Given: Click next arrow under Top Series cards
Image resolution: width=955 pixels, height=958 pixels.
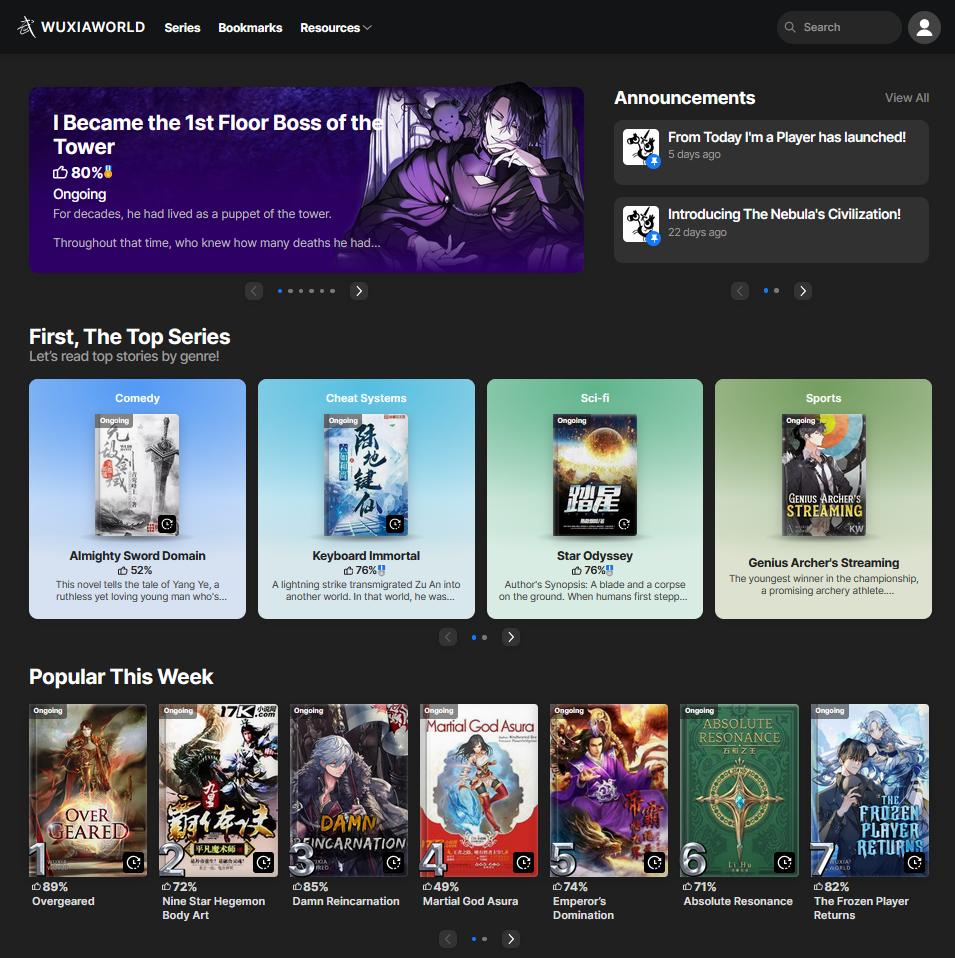Looking at the screenshot, I should pos(511,637).
